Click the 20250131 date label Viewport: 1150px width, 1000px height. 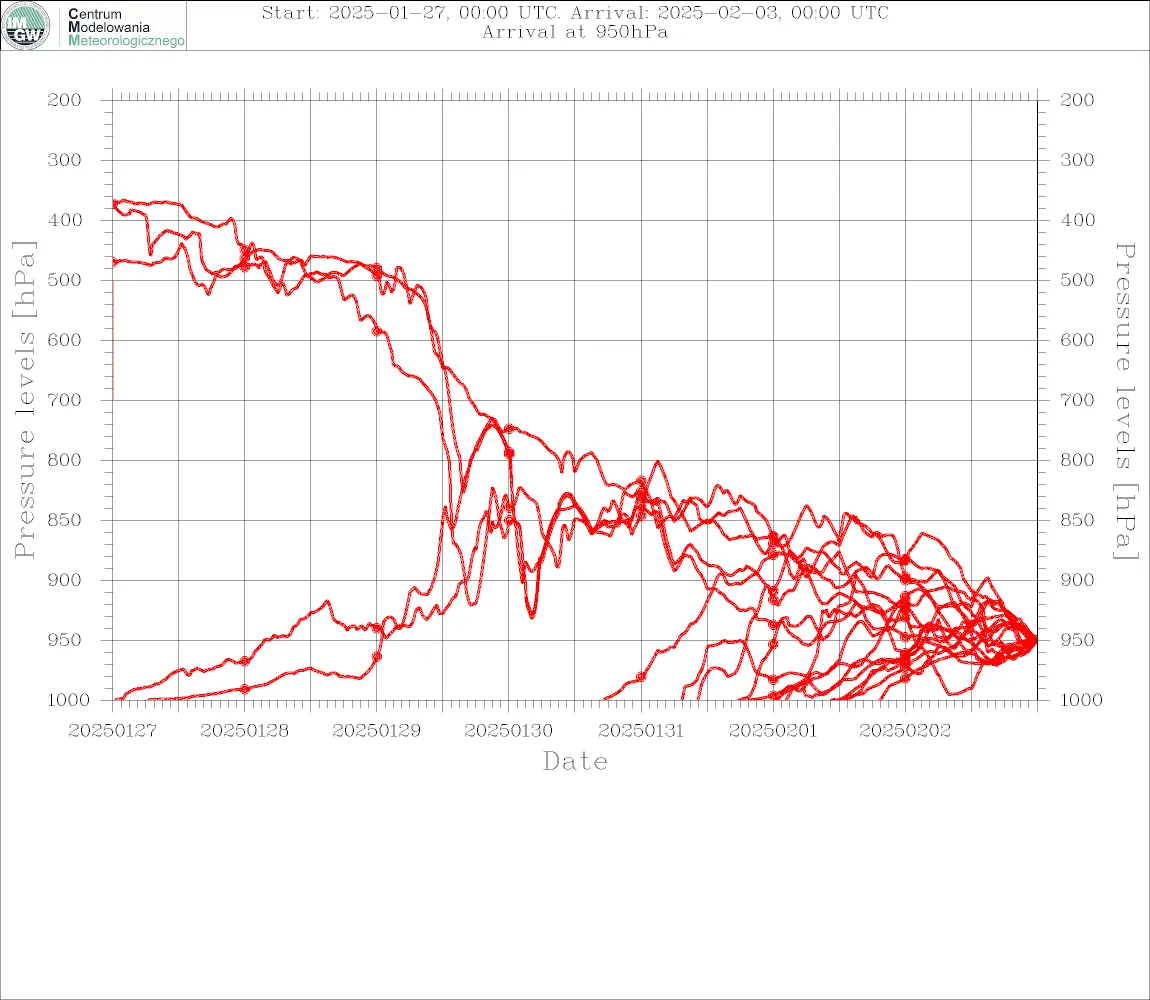641,731
